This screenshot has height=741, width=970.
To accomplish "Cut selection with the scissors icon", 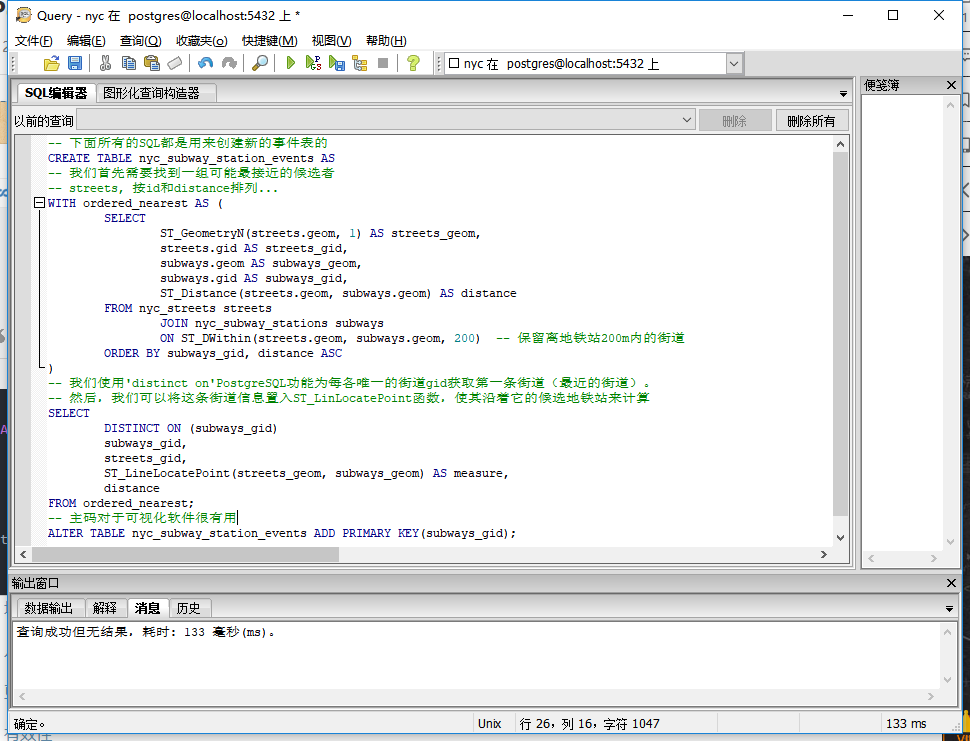I will point(105,63).
